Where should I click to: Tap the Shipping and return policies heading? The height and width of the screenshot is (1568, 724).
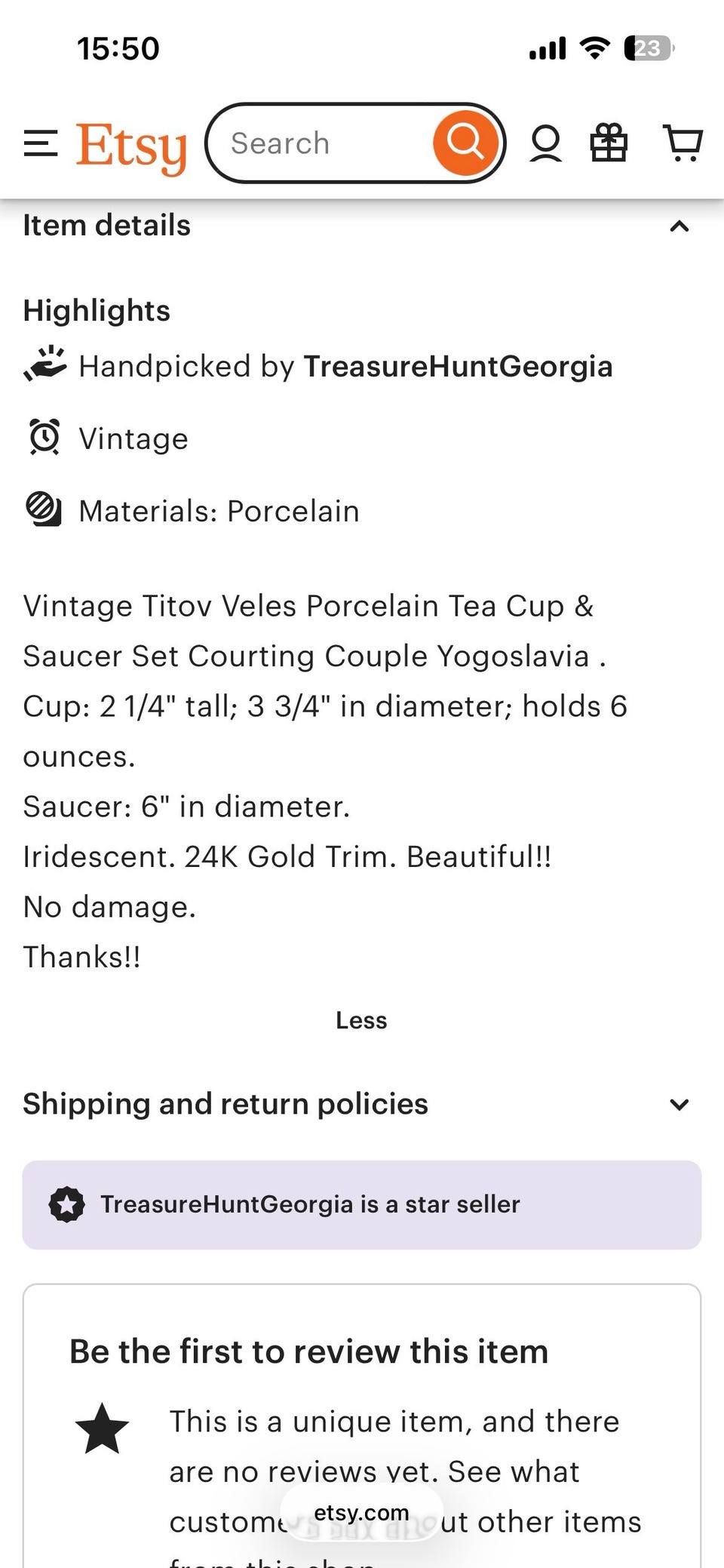(225, 1104)
